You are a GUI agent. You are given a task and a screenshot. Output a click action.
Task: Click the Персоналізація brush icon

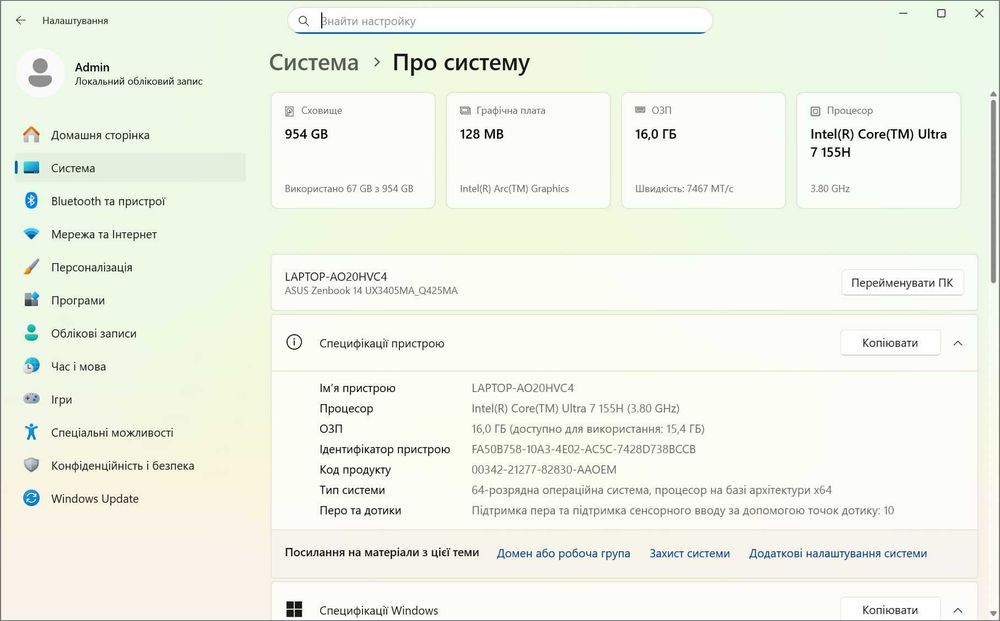tap(31, 267)
